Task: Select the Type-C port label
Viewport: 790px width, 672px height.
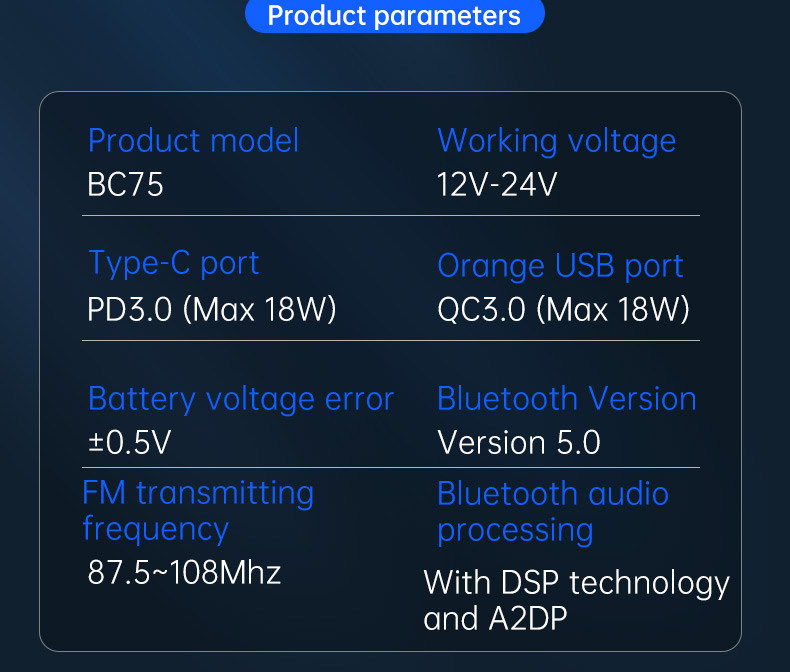Action: 174,264
